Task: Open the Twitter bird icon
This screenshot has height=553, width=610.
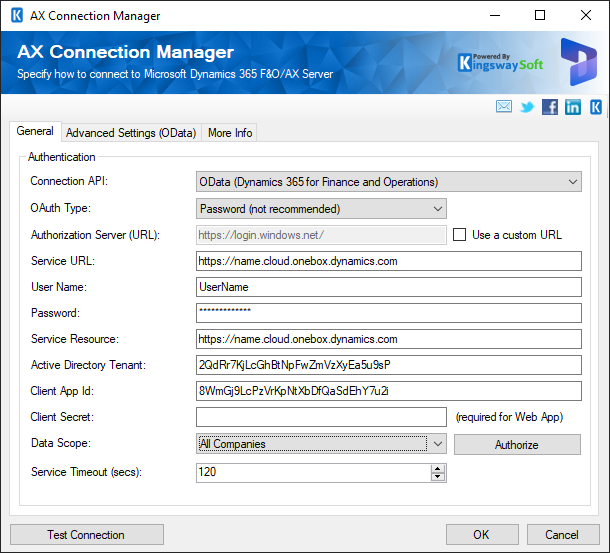Action: [527, 107]
